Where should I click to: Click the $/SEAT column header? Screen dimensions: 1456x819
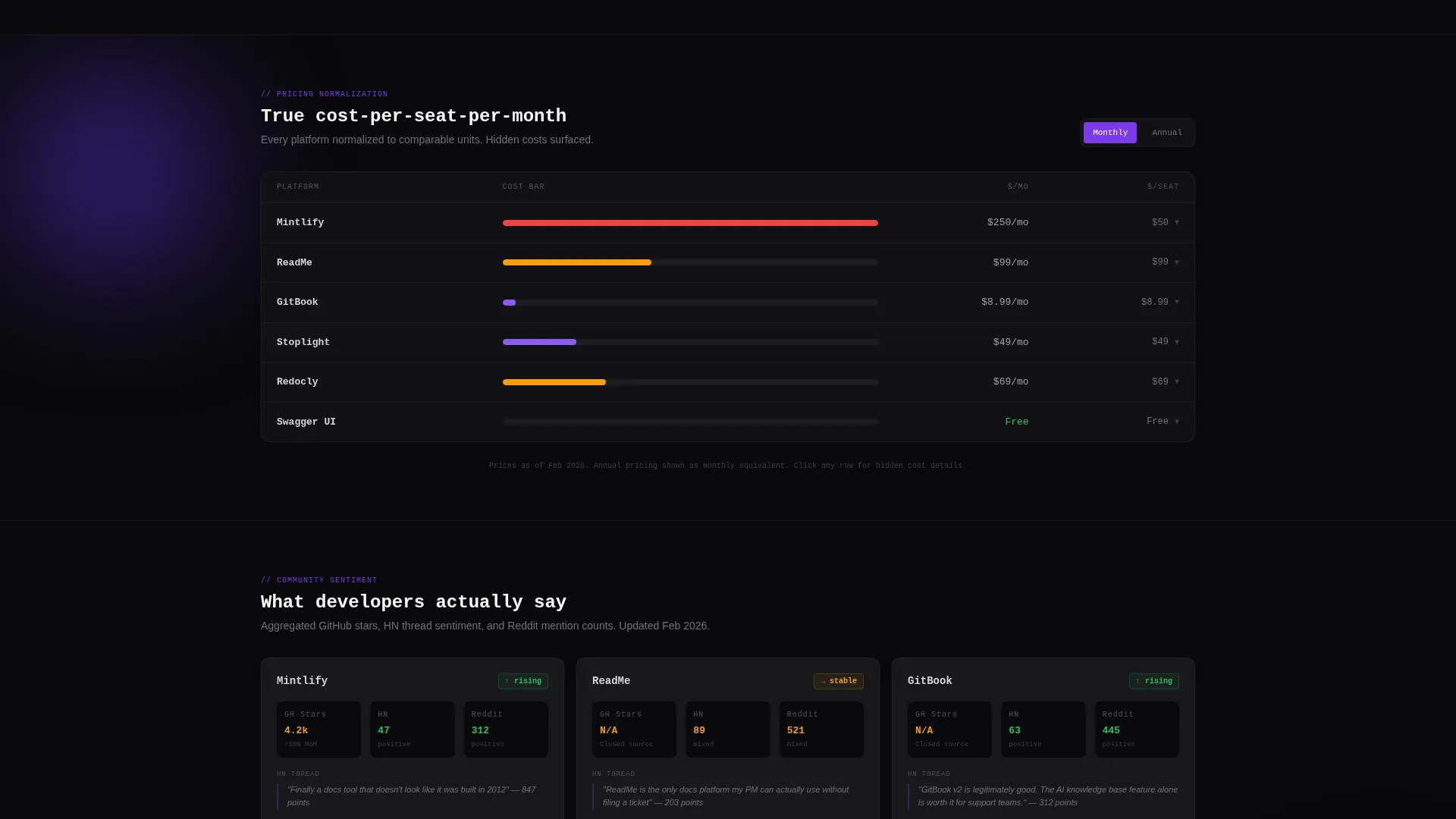(1163, 187)
